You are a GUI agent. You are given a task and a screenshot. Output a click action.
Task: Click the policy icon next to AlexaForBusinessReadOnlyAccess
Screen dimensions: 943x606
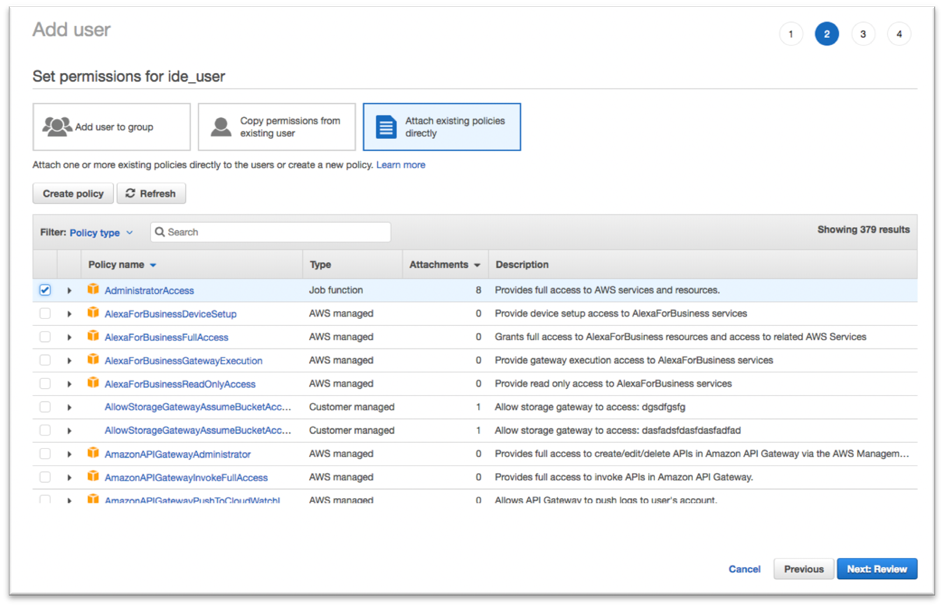93,383
